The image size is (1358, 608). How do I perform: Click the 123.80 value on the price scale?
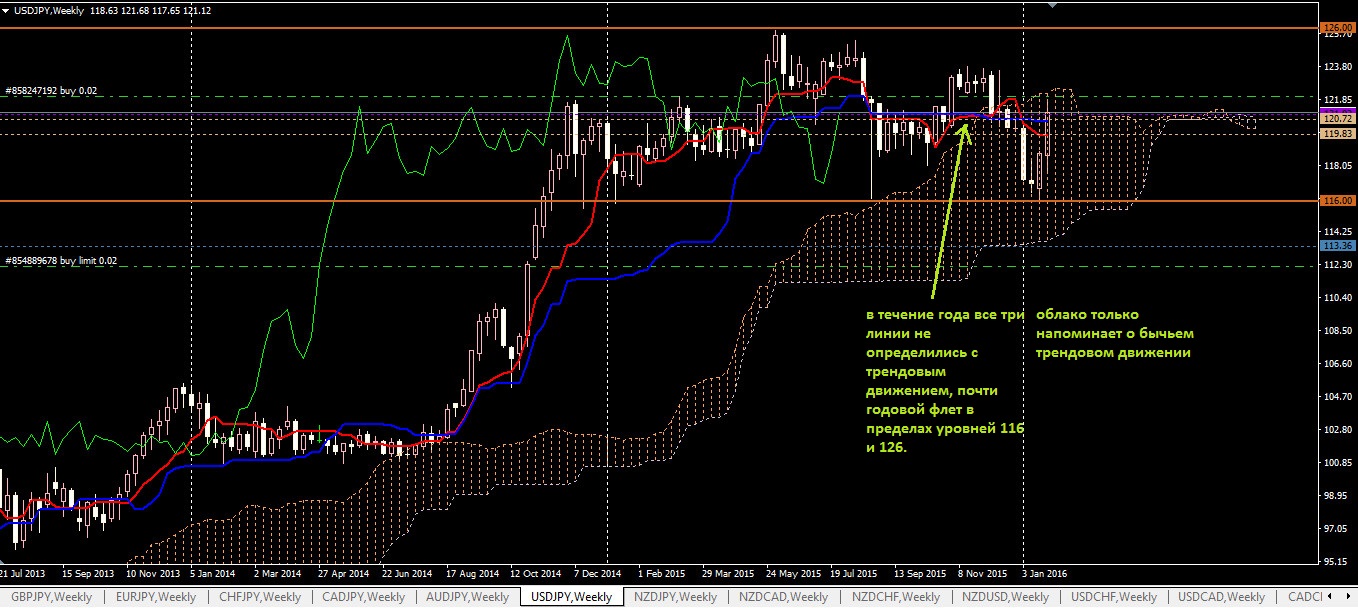tap(1337, 67)
